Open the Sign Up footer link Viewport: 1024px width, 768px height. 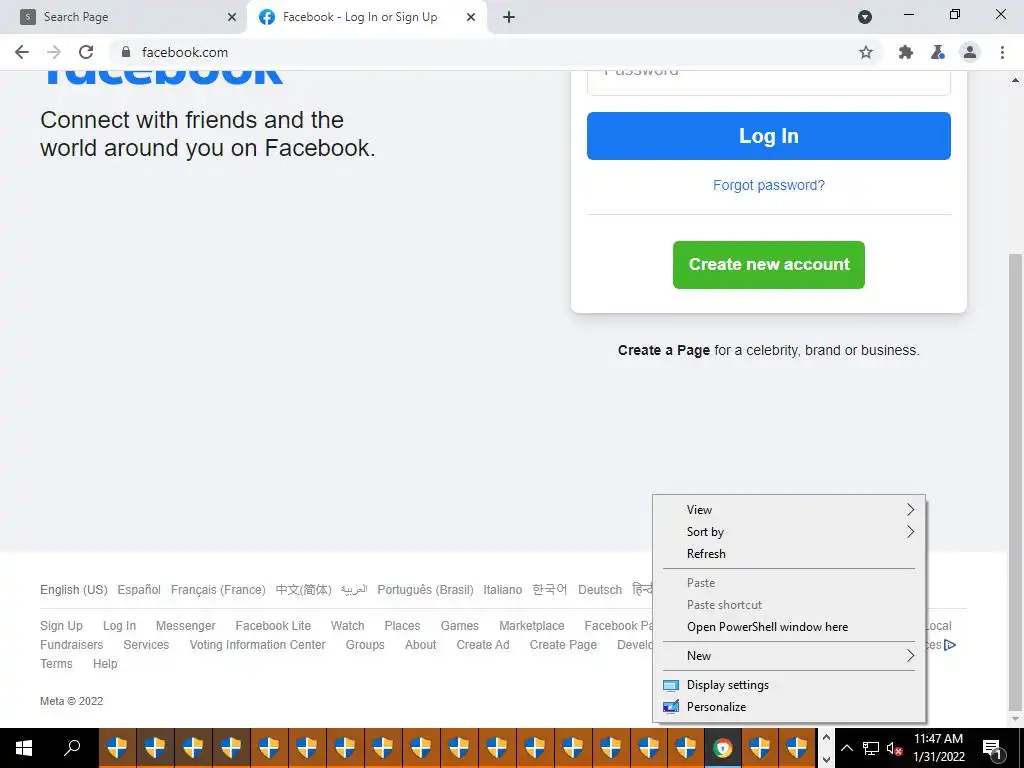(x=61, y=626)
